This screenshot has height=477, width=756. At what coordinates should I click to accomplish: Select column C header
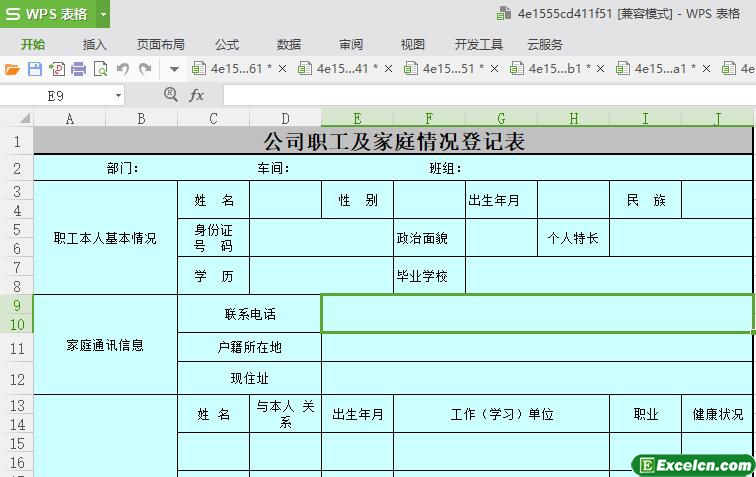[x=213, y=118]
